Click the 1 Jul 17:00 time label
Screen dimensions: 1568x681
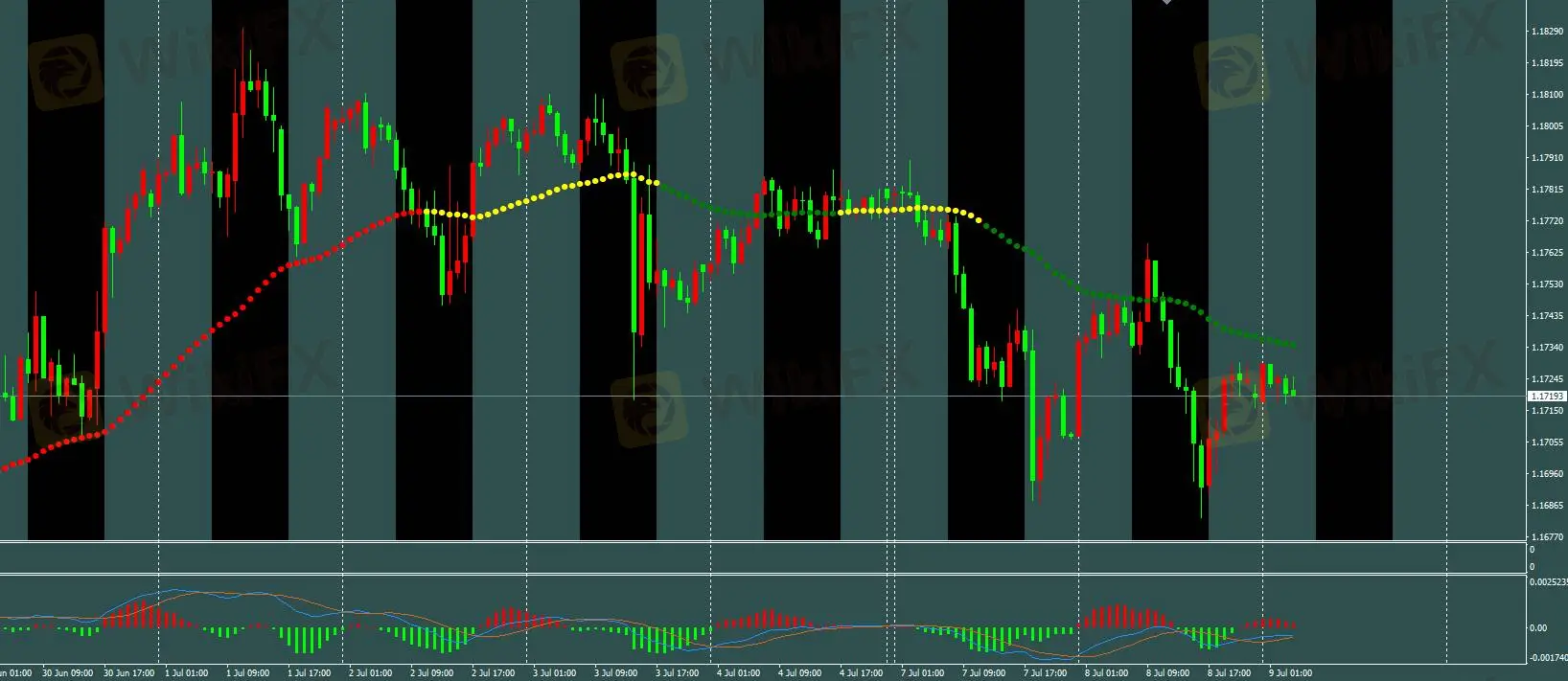pyautogui.click(x=309, y=673)
